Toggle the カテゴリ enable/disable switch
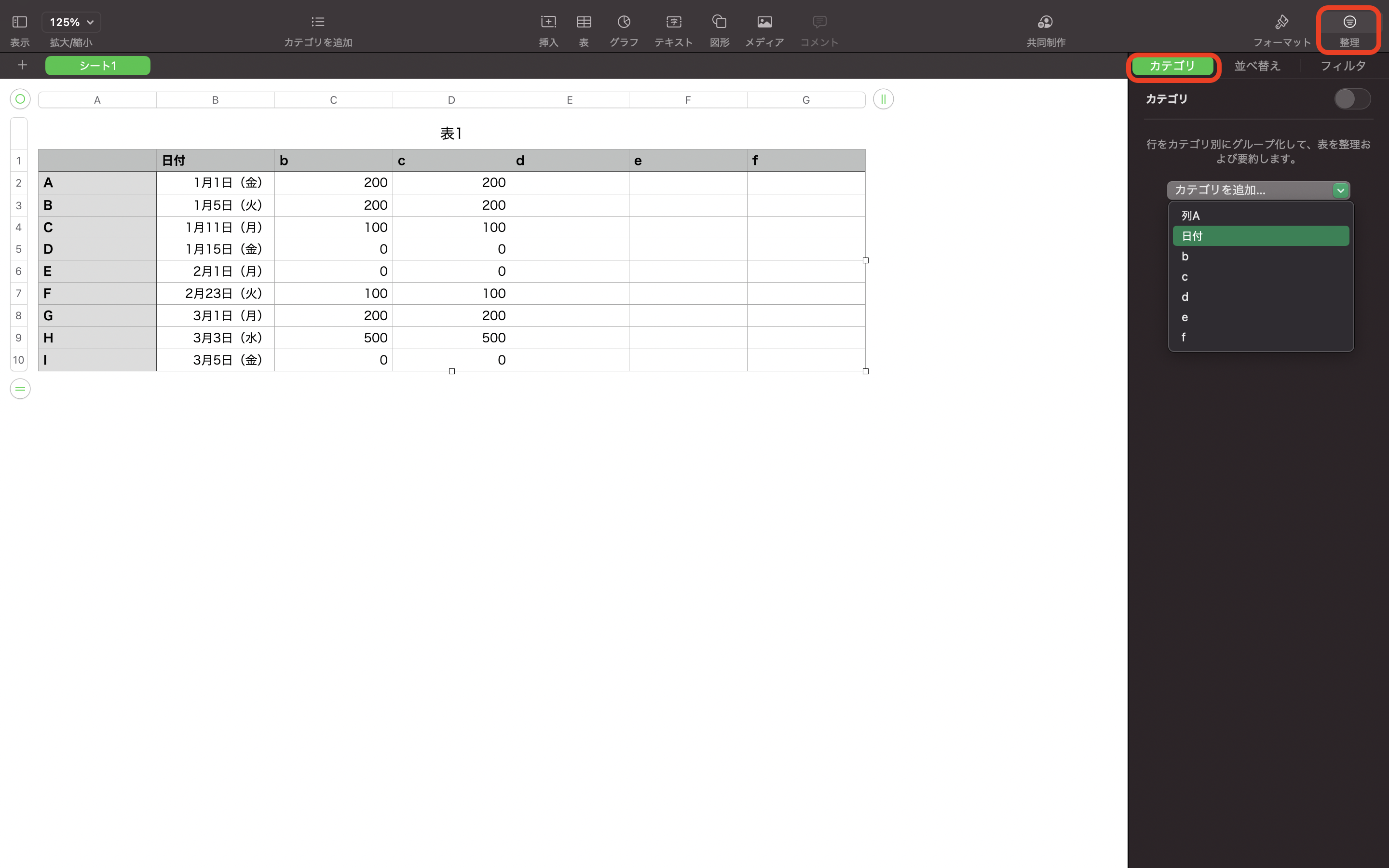 (x=1351, y=98)
